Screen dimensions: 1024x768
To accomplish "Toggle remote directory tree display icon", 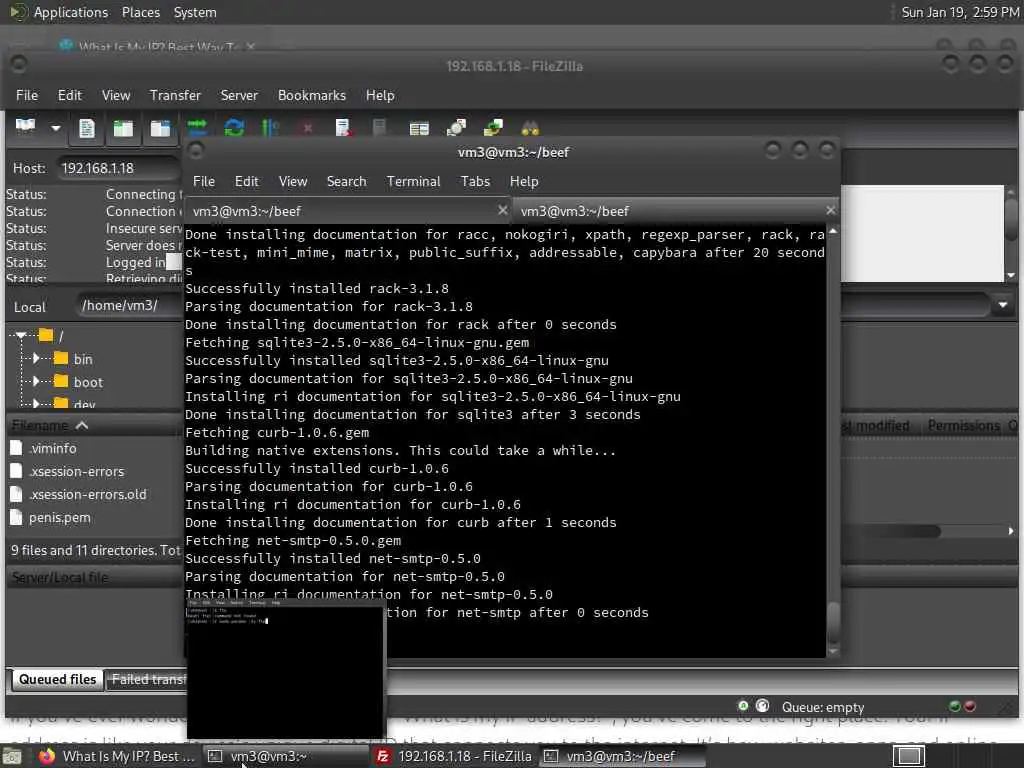I will pyautogui.click(x=160, y=128).
